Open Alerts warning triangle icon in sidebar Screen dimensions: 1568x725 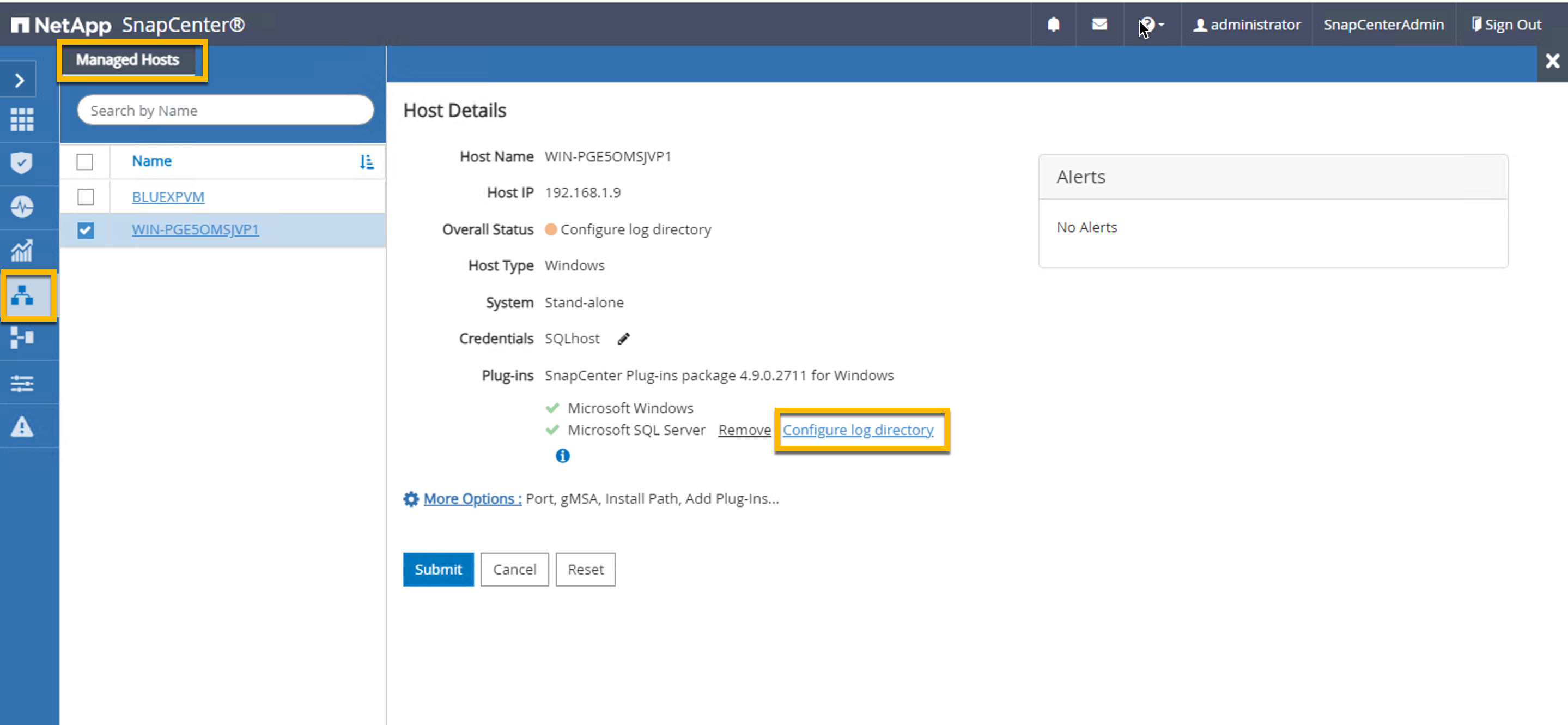point(22,426)
